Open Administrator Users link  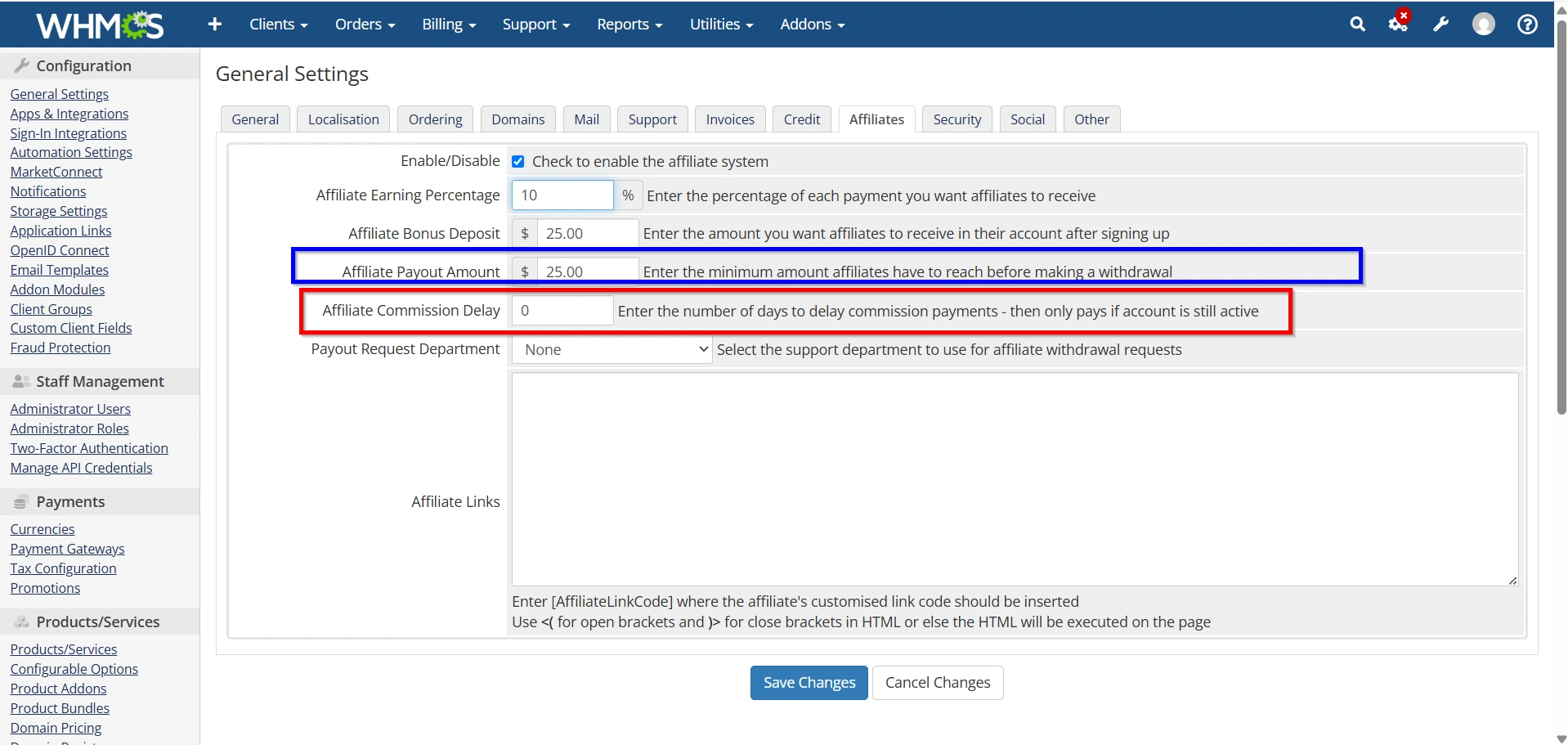point(70,409)
